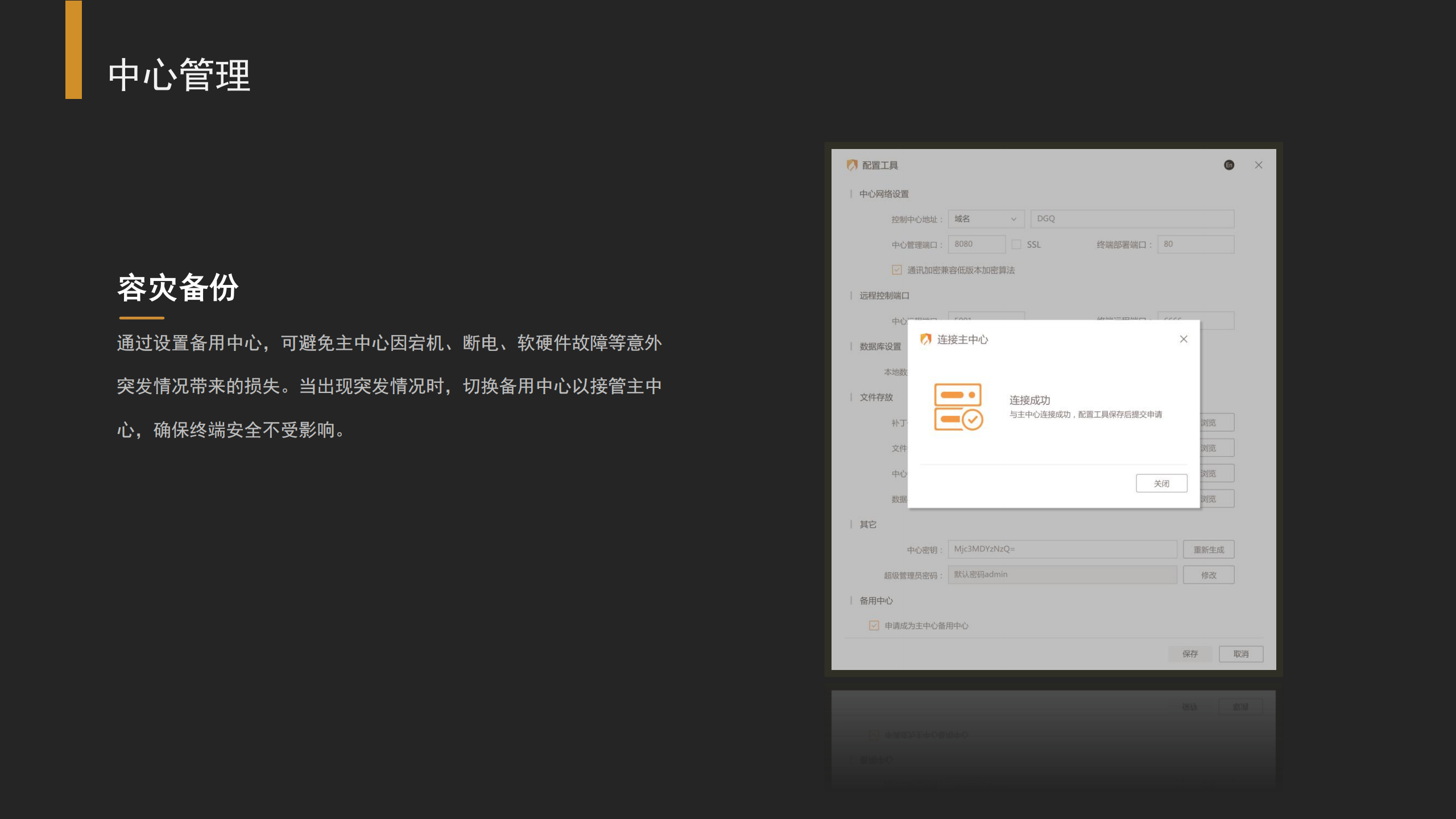Click the 重新生成 key button
The image size is (1456, 819).
1209,549
